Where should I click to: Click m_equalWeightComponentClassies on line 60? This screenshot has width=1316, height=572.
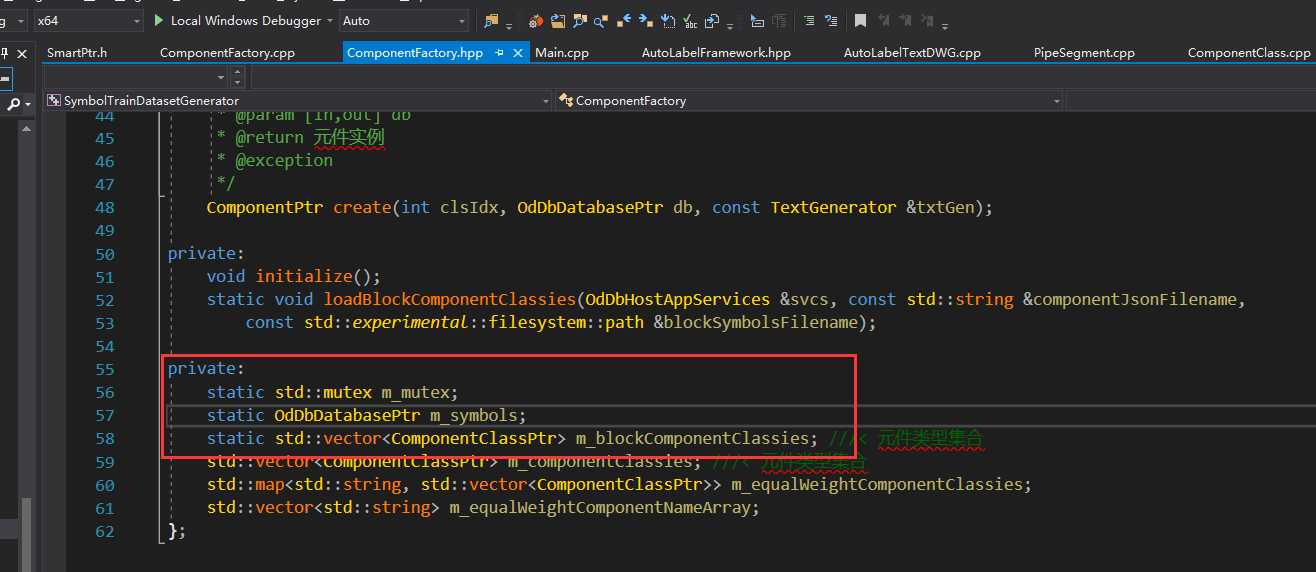877,483
